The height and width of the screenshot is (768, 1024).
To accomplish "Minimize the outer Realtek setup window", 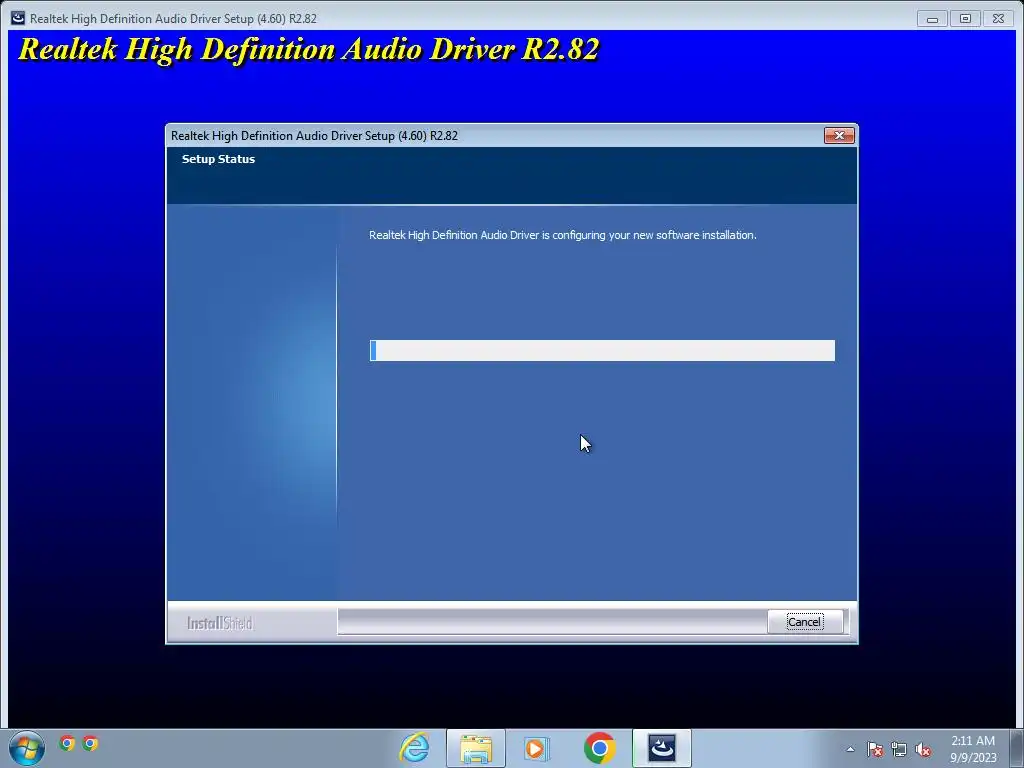I will click(933, 19).
